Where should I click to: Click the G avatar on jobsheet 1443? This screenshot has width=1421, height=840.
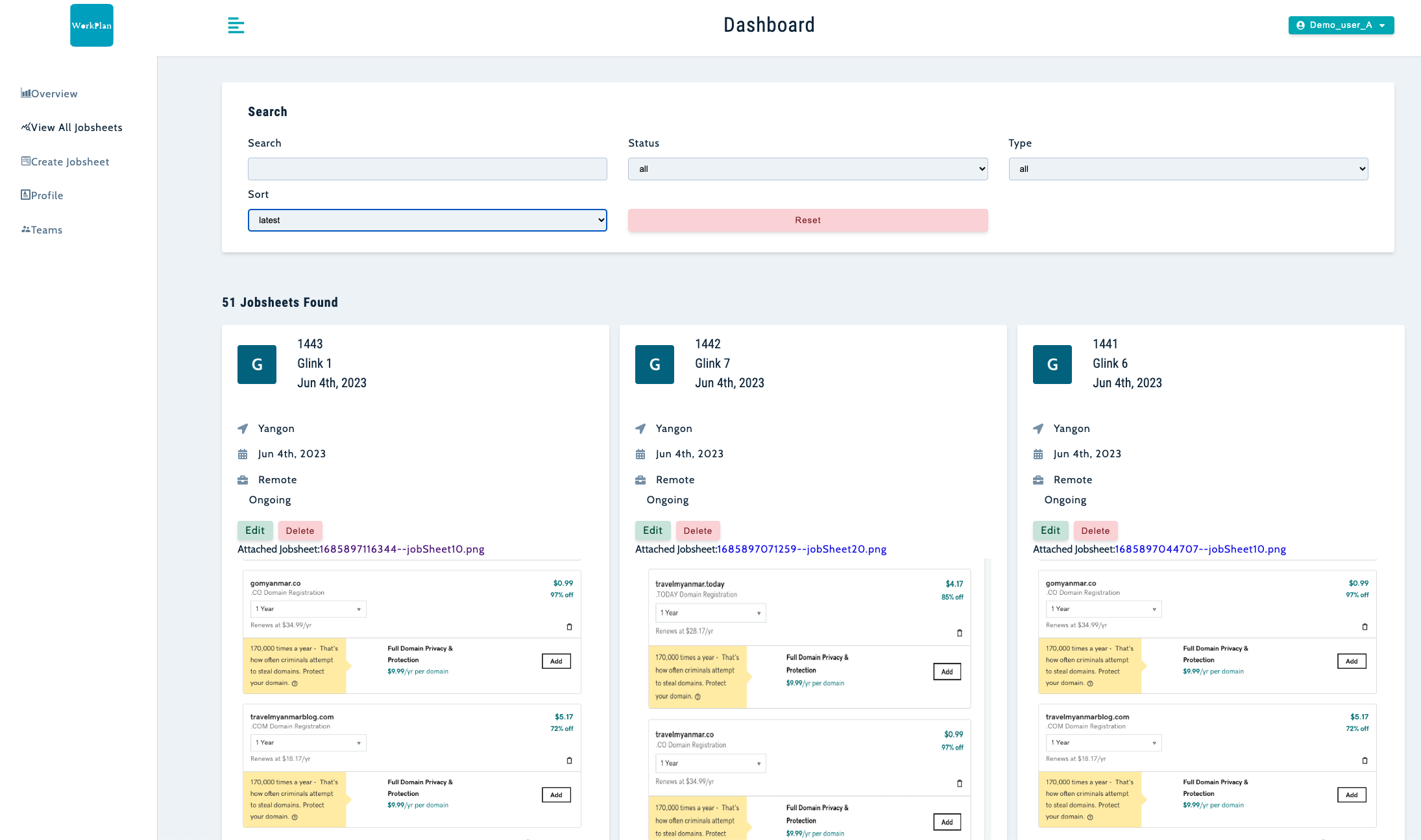pos(257,365)
